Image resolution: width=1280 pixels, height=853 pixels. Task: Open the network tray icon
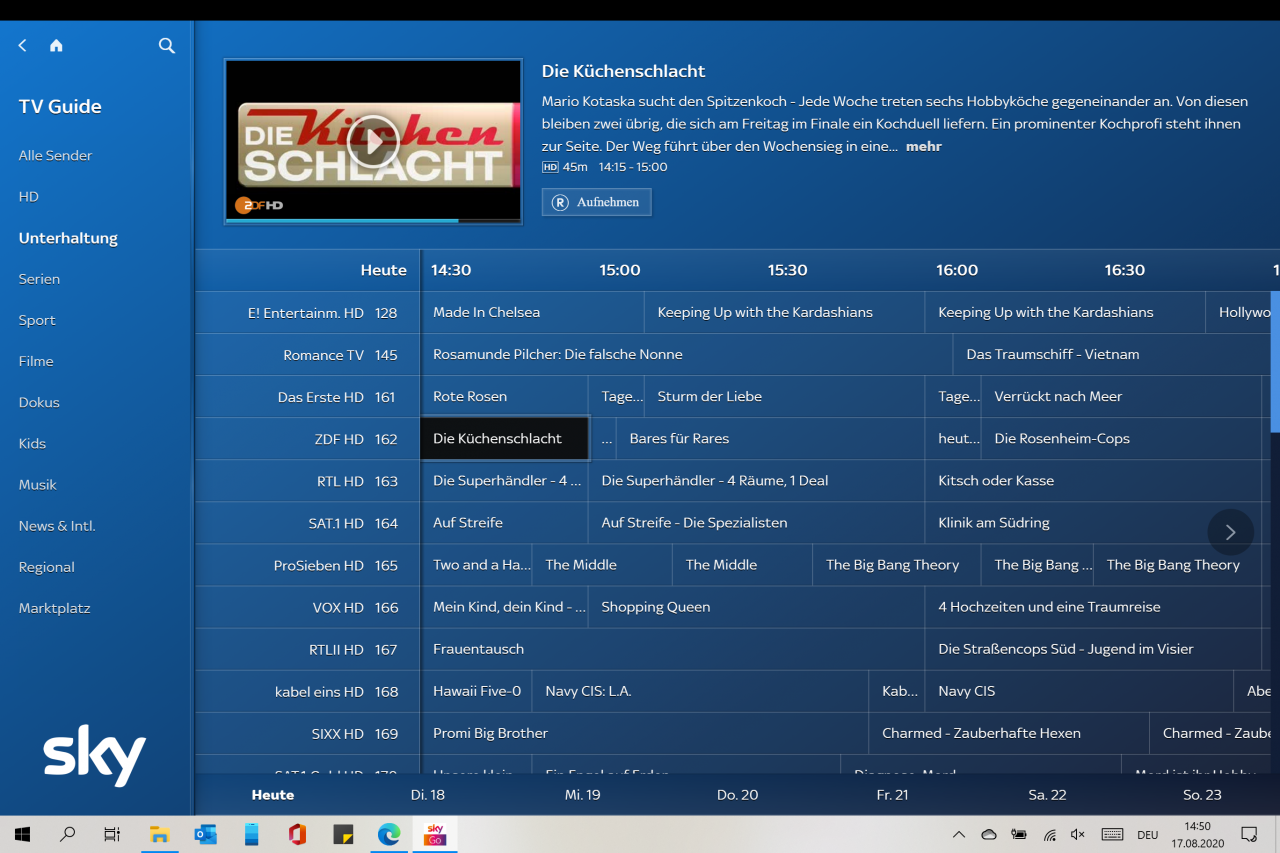(1049, 834)
